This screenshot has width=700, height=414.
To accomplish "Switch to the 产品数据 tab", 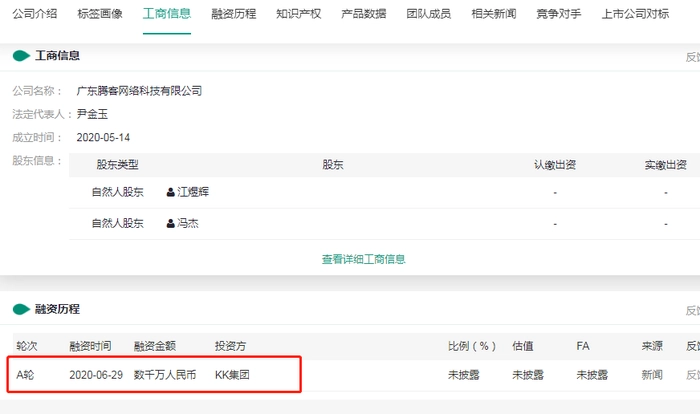I will pos(363,14).
